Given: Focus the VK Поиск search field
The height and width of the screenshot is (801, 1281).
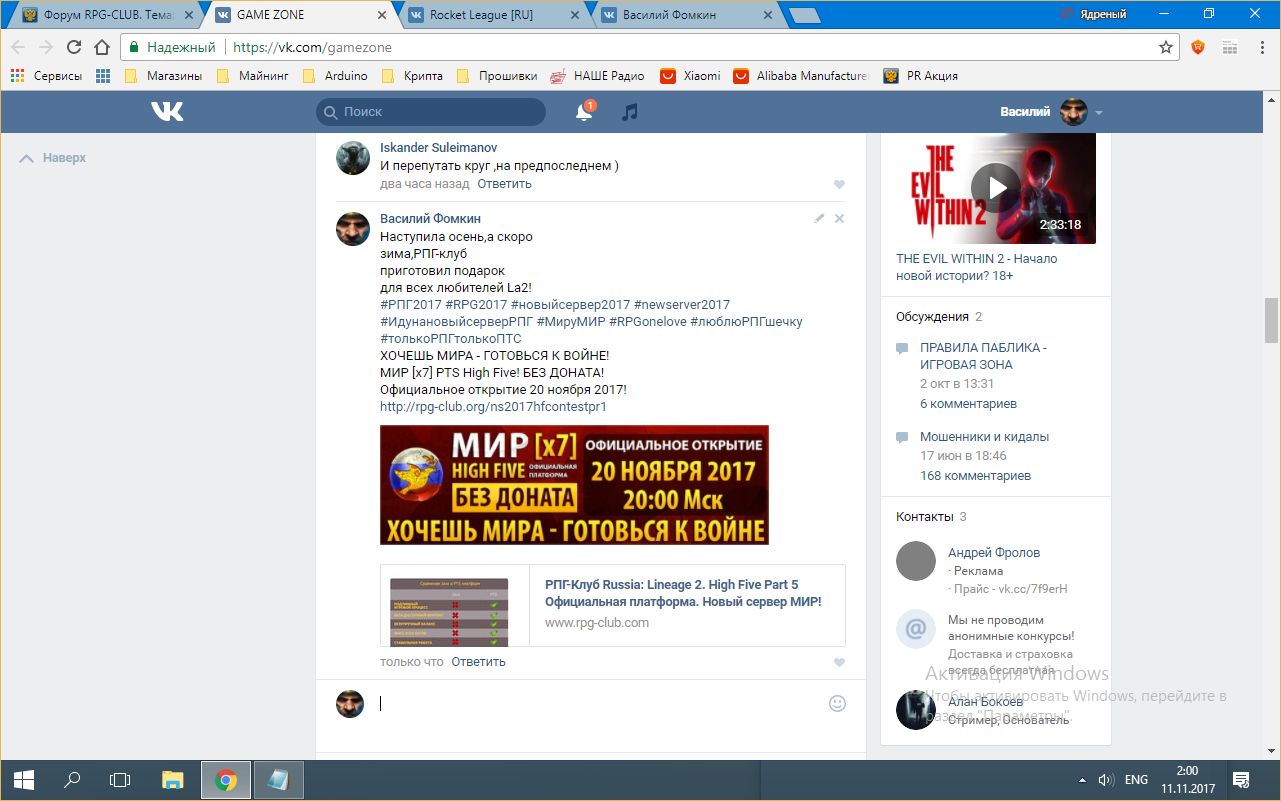Looking at the screenshot, I should click(431, 112).
